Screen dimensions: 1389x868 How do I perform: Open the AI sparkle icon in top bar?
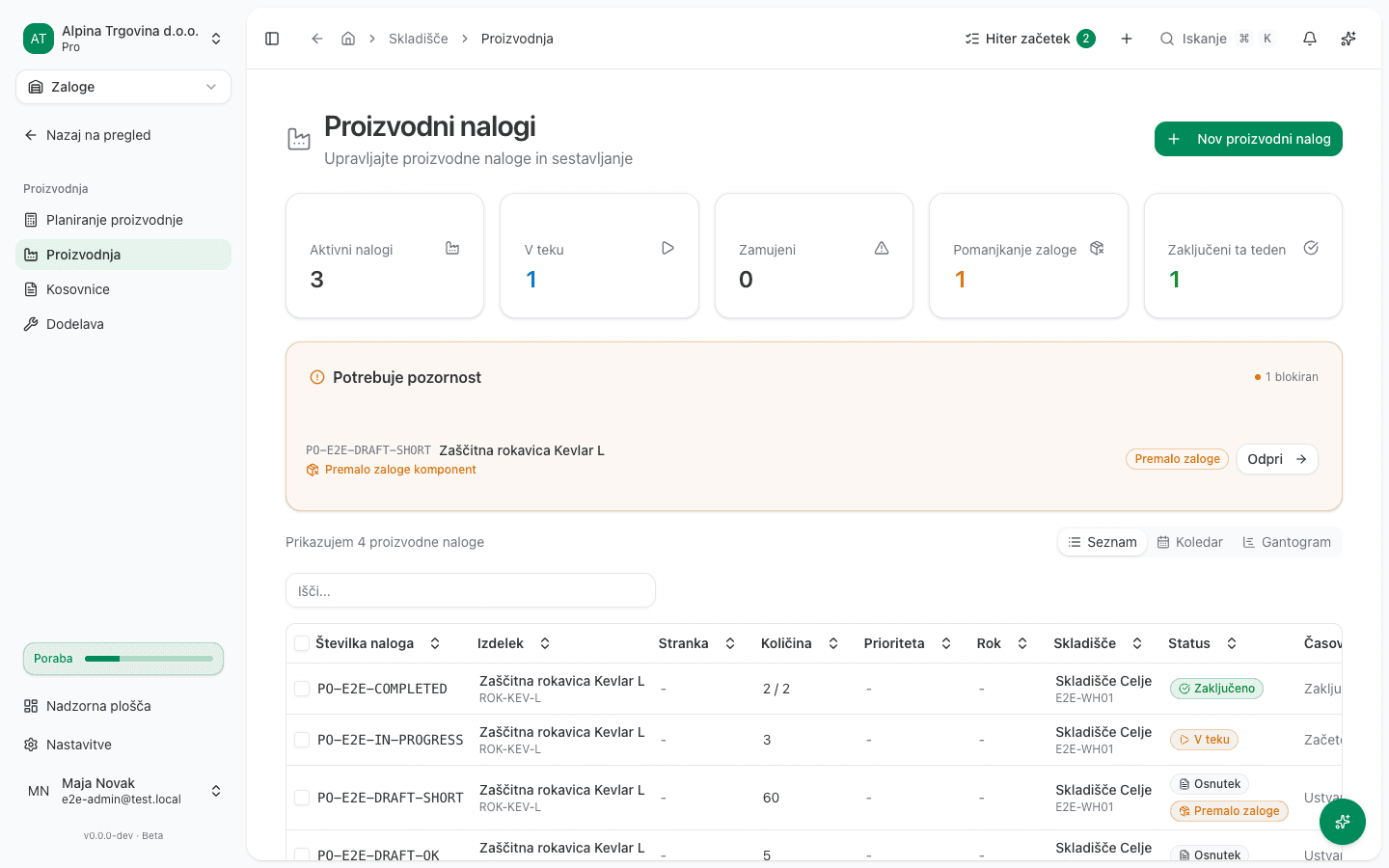1348,39
